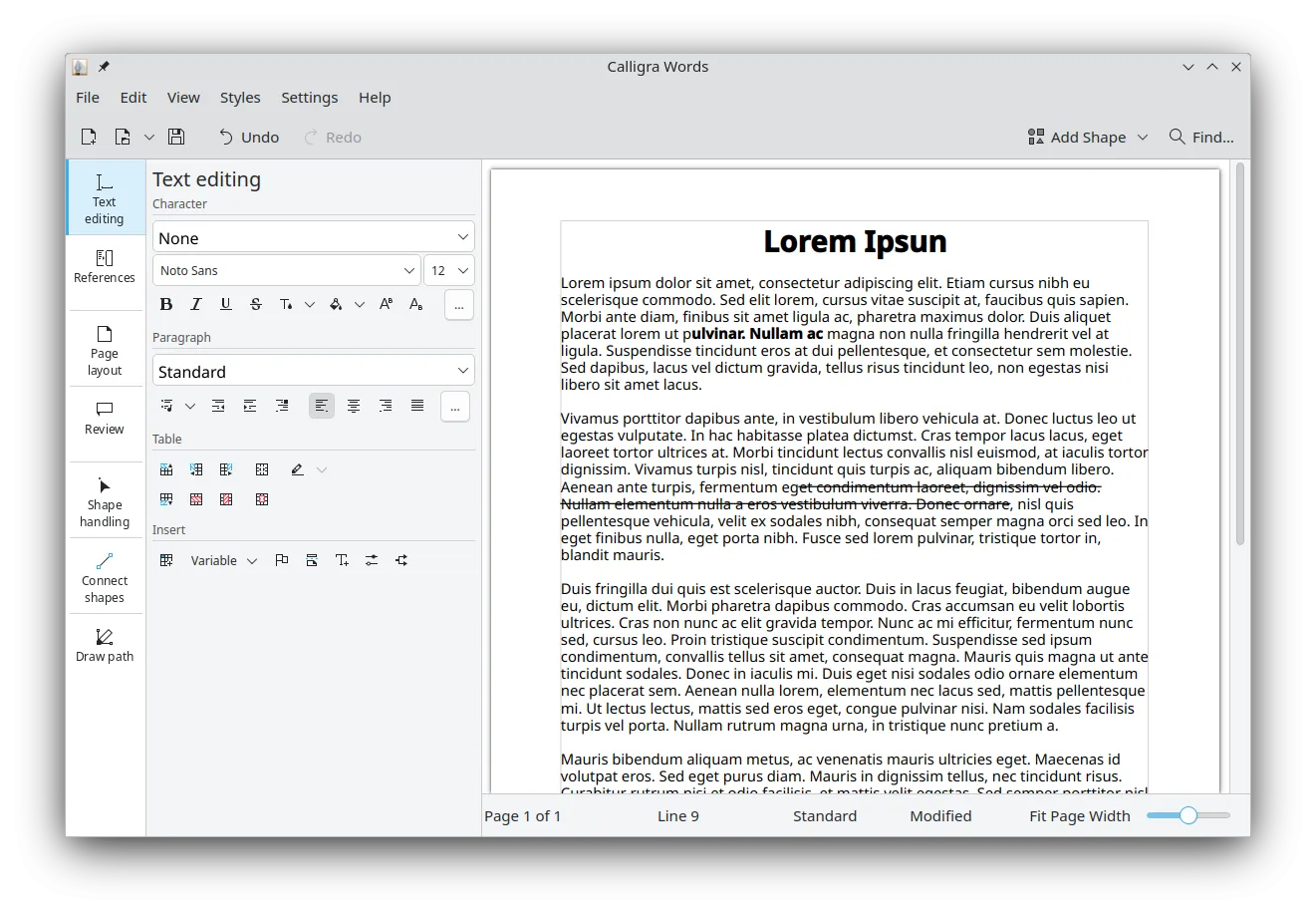Screen dimensions: 1316x914
Task: Switch to the Shape handling panel
Action: pyautogui.click(x=105, y=499)
